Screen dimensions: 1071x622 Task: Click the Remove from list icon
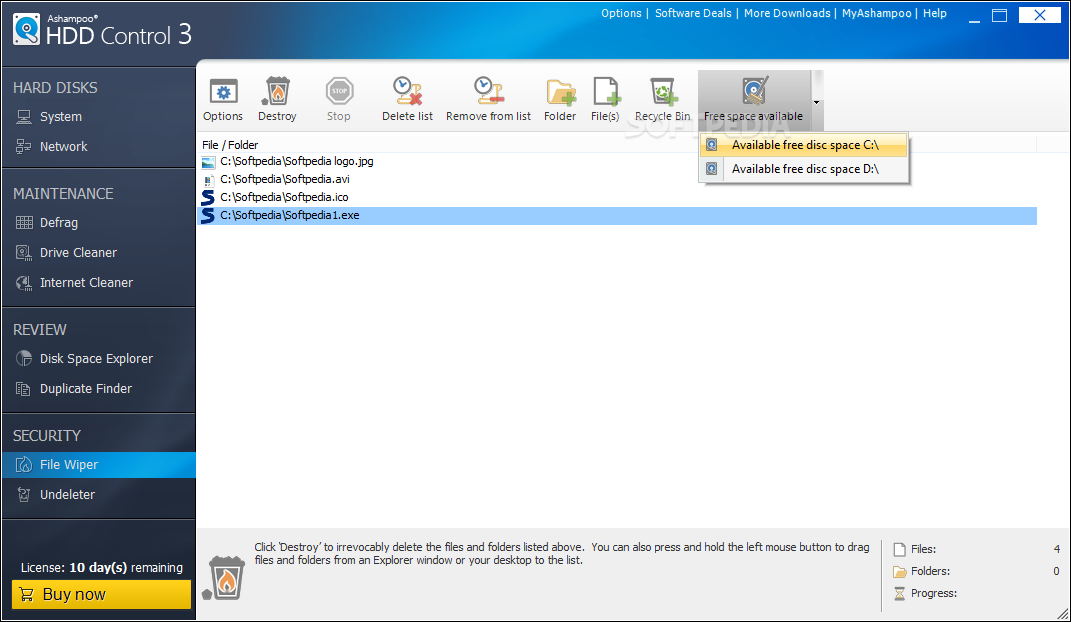click(x=488, y=91)
